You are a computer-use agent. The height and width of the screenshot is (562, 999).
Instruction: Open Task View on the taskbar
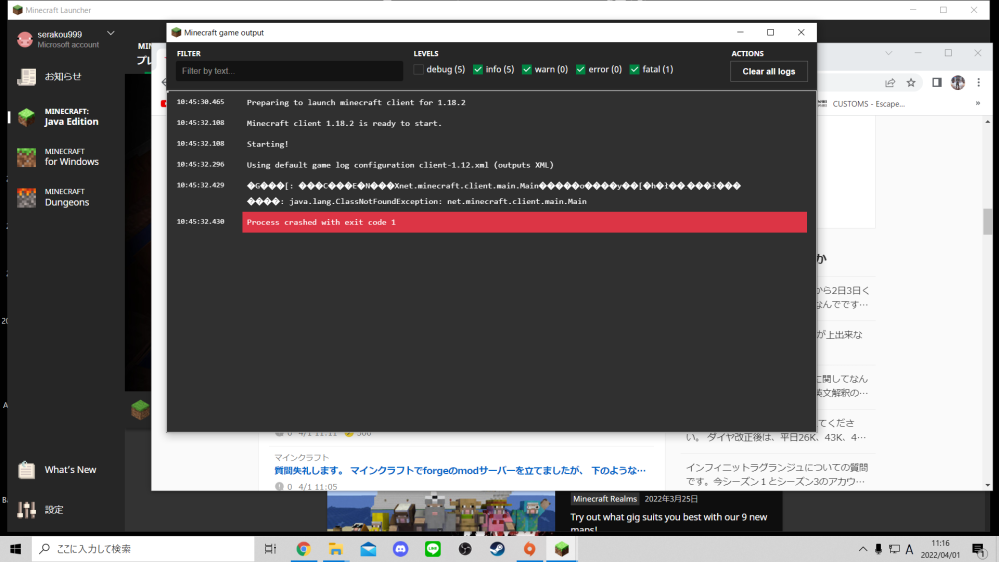point(270,549)
